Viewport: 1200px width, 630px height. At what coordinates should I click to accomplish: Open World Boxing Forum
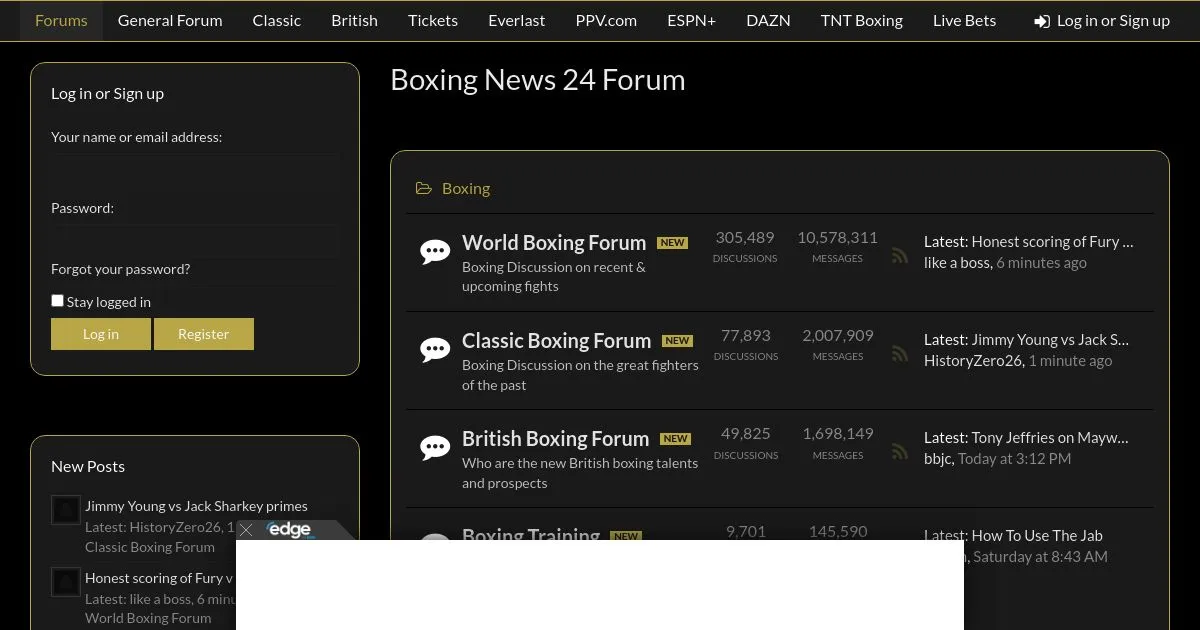pyautogui.click(x=554, y=243)
